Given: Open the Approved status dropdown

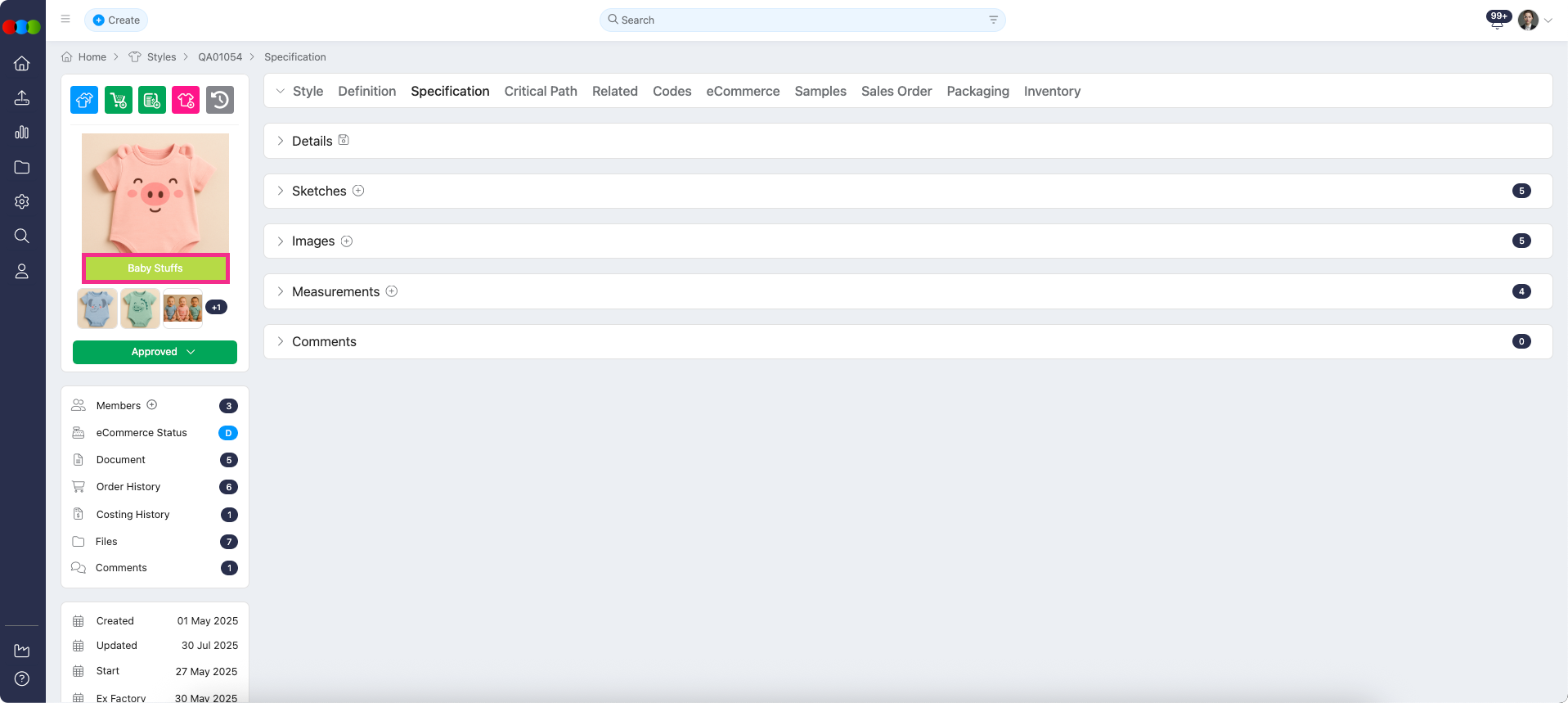Looking at the screenshot, I should point(155,352).
